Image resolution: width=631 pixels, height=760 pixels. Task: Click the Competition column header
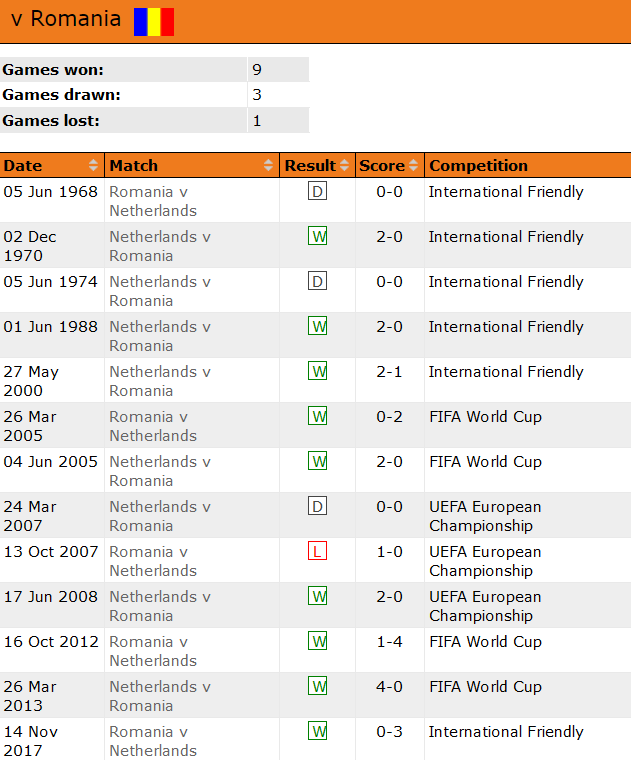click(478, 166)
